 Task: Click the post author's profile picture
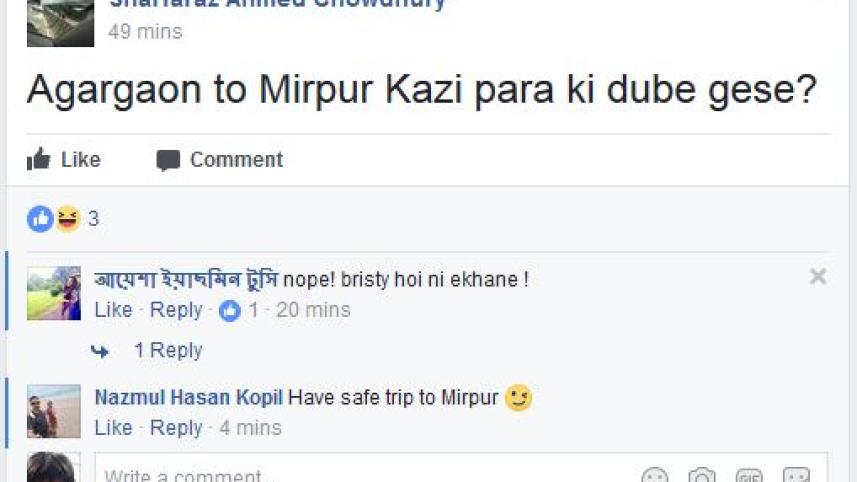click(x=60, y=23)
